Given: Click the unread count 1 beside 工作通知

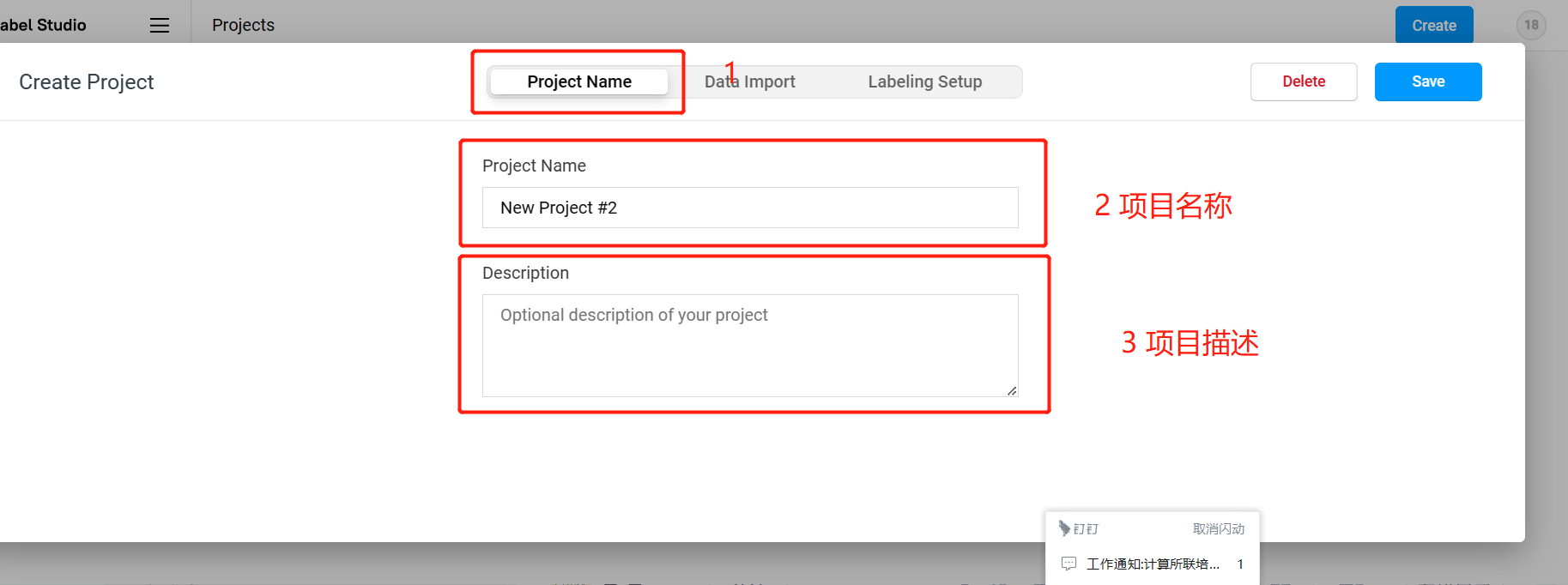Looking at the screenshot, I should point(1240,564).
